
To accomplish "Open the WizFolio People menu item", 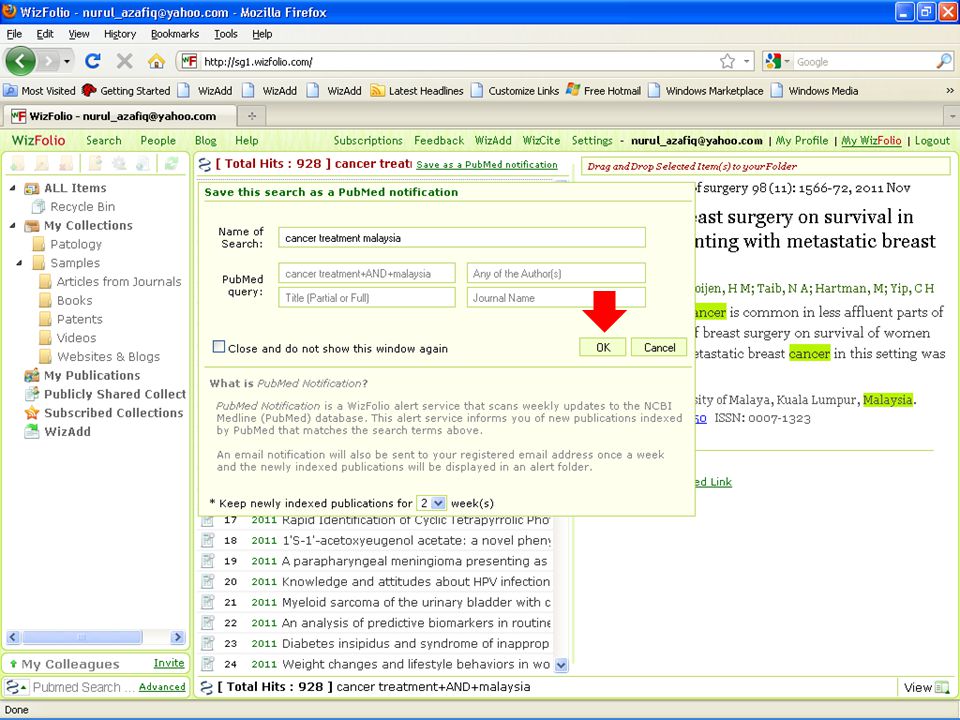I will pos(158,140).
